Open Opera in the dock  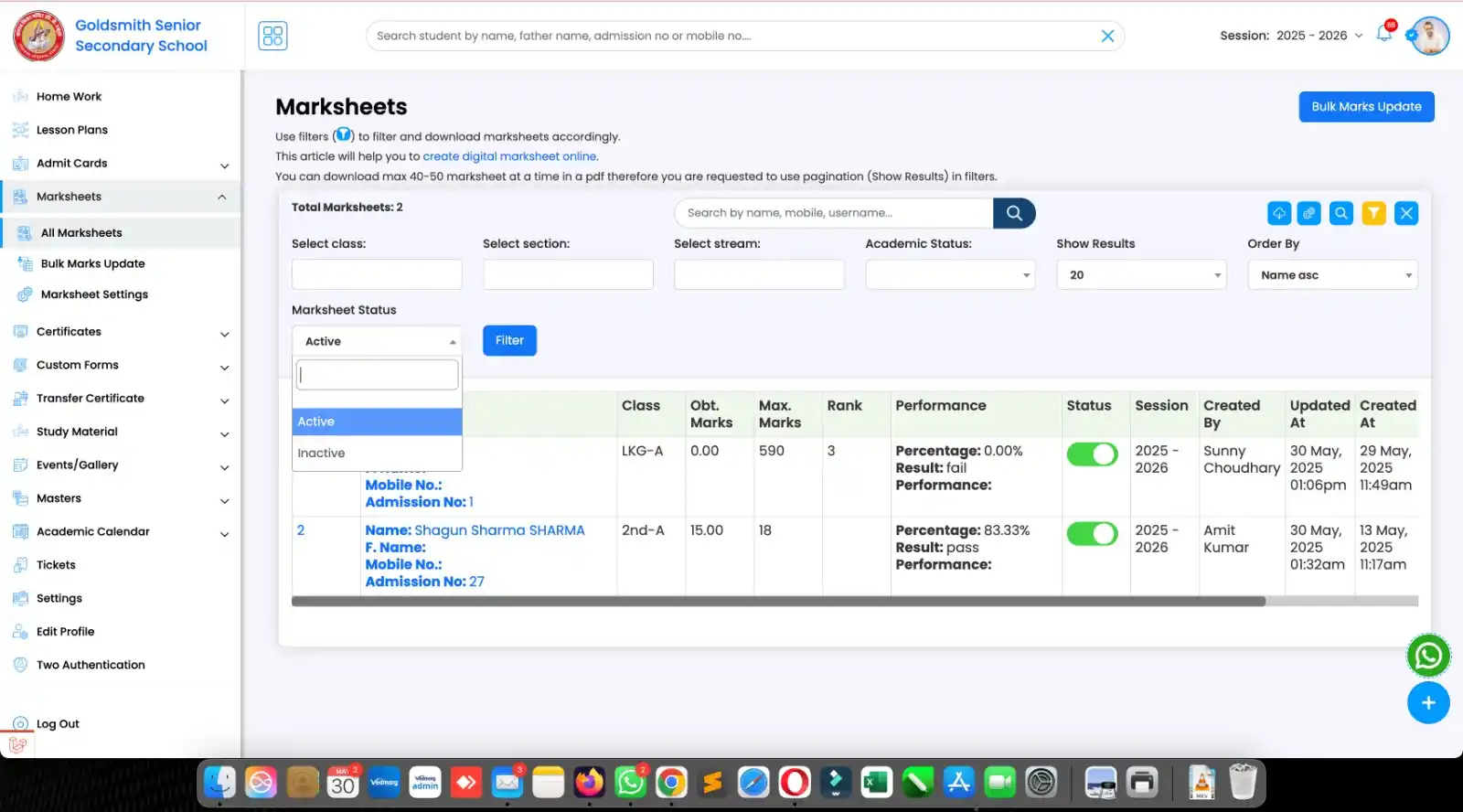pyautogui.click(x=795, y=783)
